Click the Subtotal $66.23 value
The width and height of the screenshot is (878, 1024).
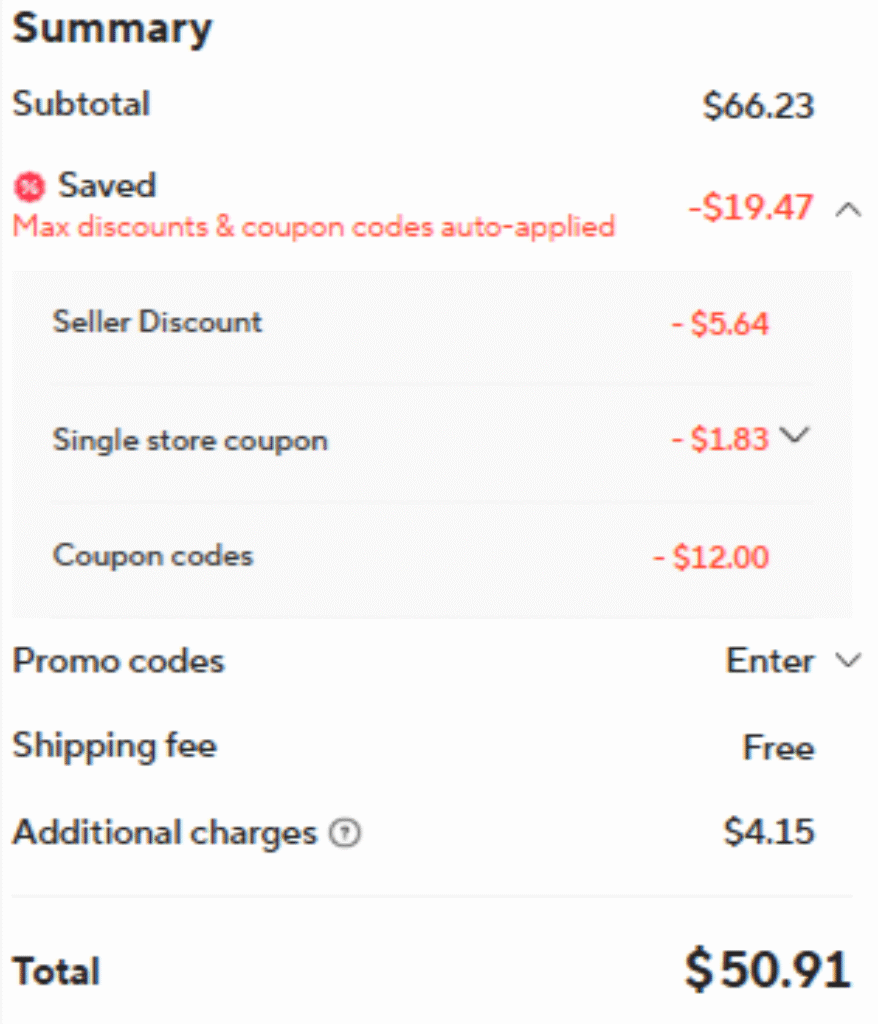point(758,105)
